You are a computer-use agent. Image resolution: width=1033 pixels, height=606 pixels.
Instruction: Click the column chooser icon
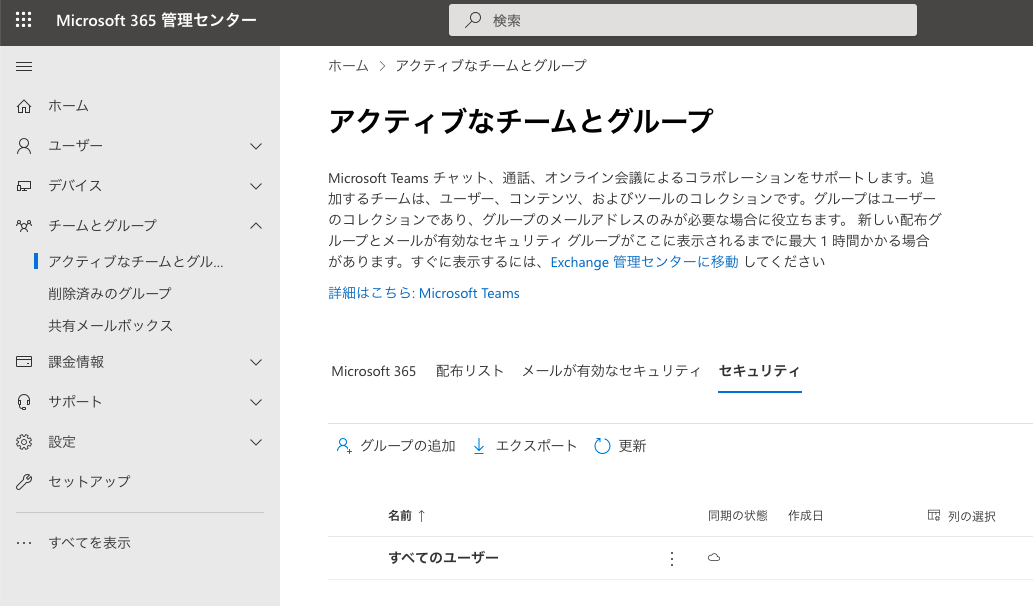coord(934,516)
